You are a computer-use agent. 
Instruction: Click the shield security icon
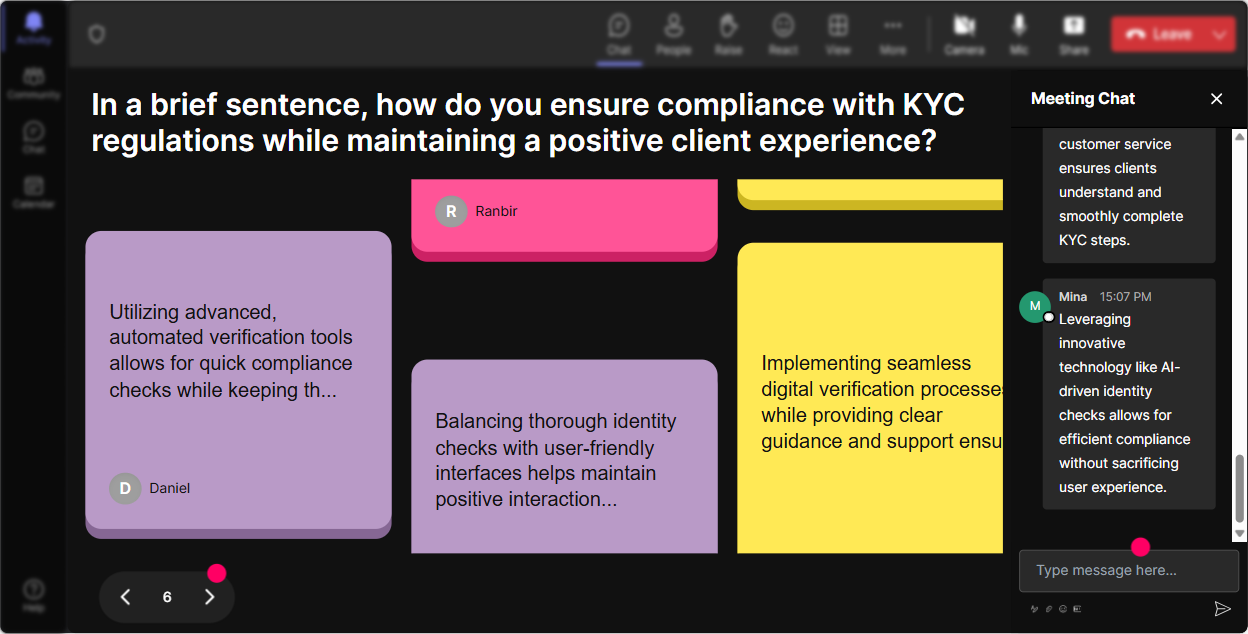point(96,35)
